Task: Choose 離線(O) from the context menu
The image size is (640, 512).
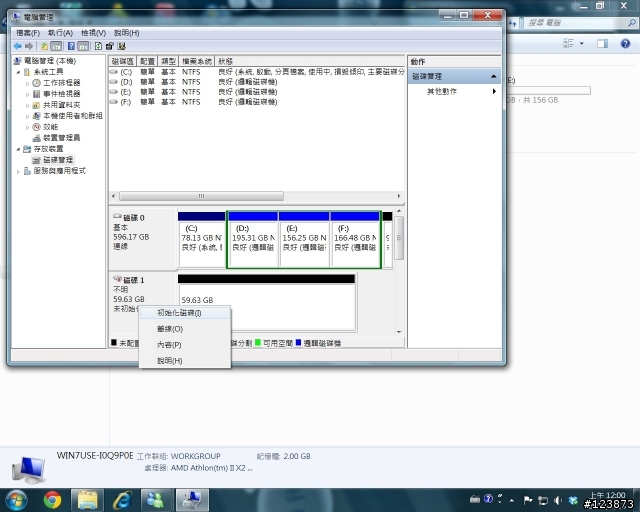Action: 185,329
